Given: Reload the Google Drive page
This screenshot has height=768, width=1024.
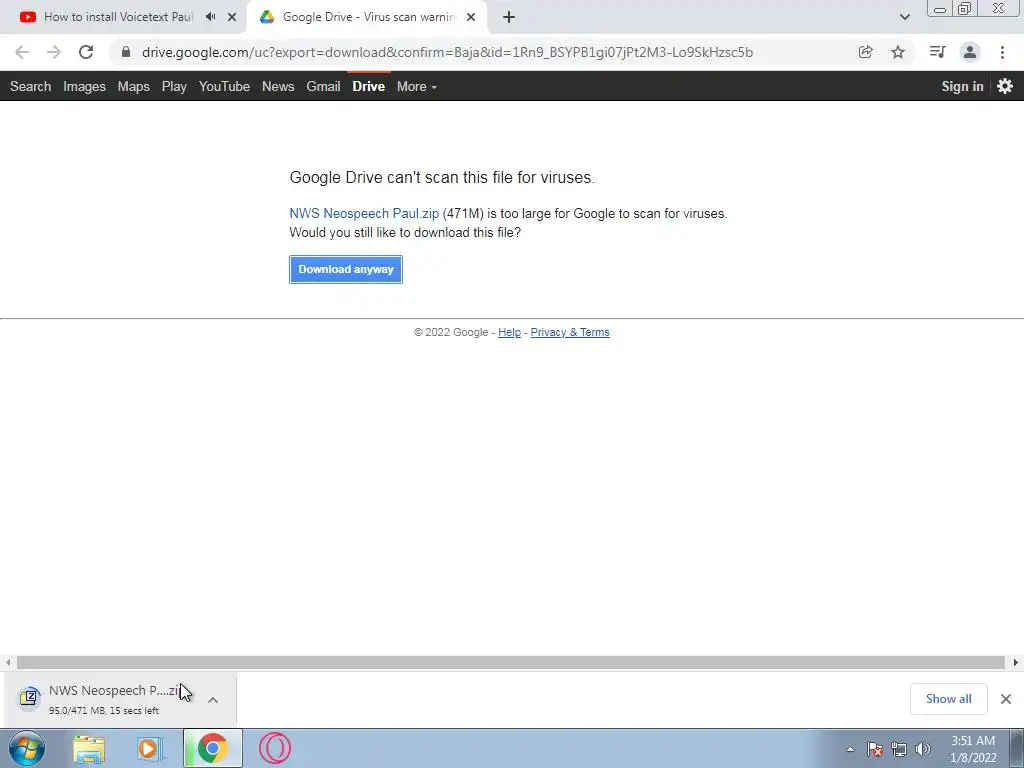Looking at the screenshot, I should (x=86, y=52).
